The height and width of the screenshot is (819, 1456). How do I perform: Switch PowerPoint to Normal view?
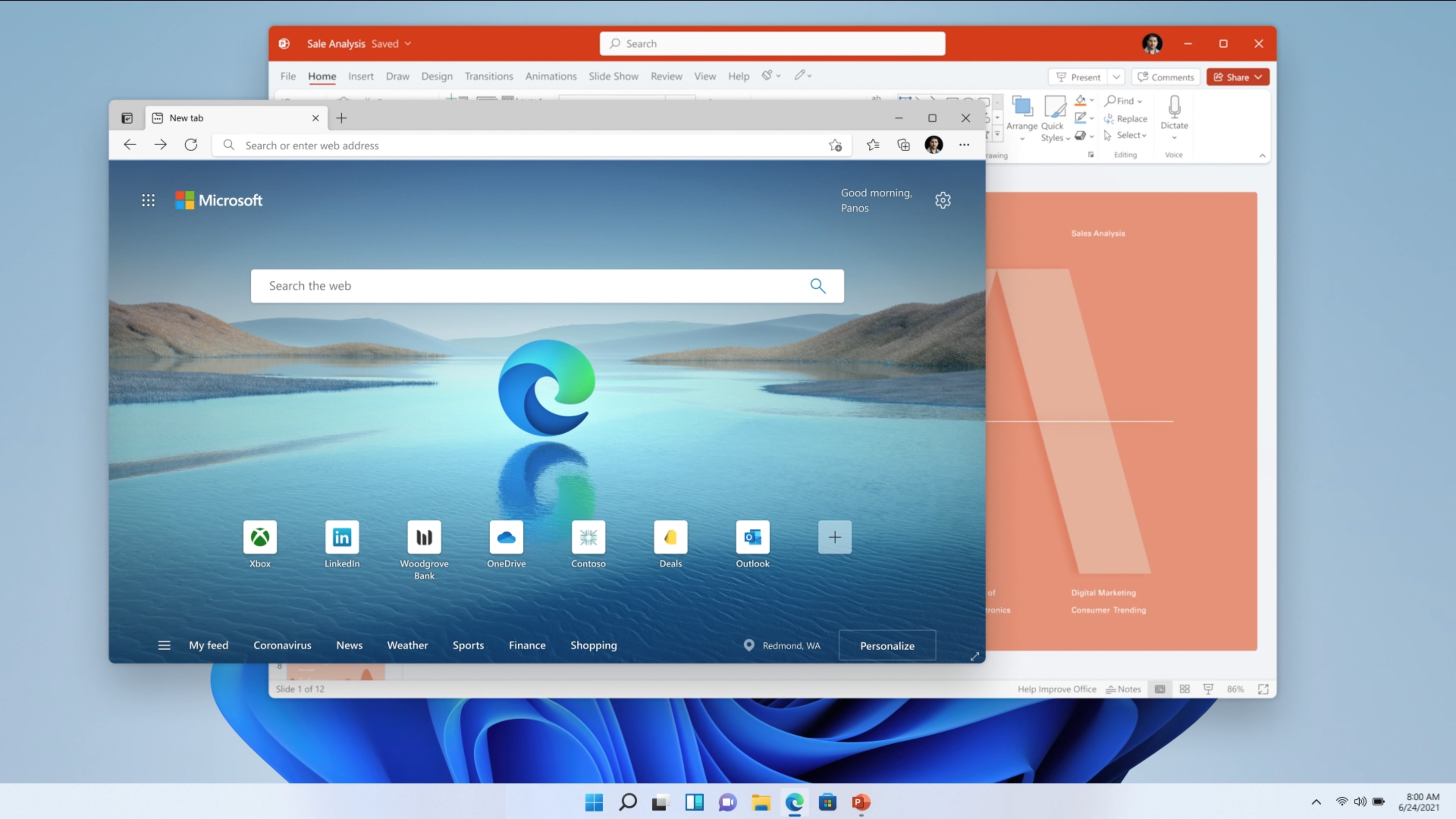(1160, 689)
